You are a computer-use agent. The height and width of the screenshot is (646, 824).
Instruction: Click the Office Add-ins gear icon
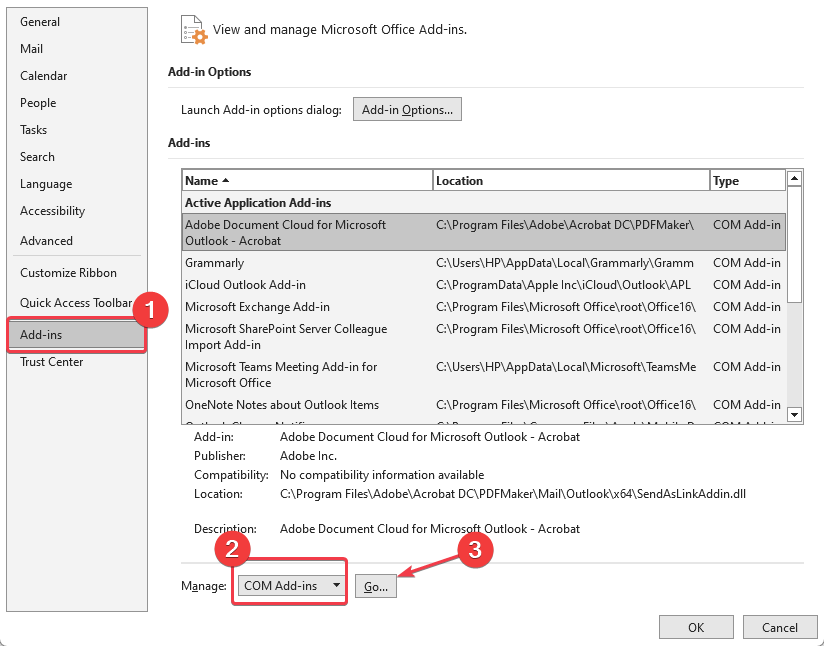(x=193, y=30)
